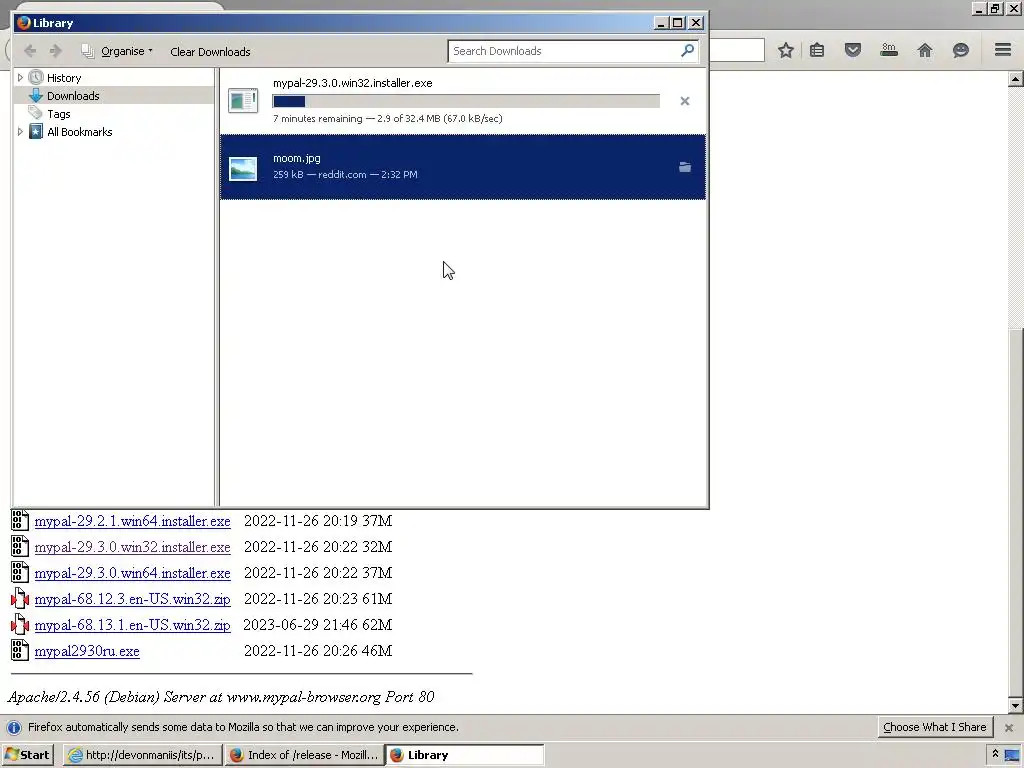This screenshot has height=768, width=1024.
Task: Dismiss the Firefox data notification bar
Action: pos(1008,727)
